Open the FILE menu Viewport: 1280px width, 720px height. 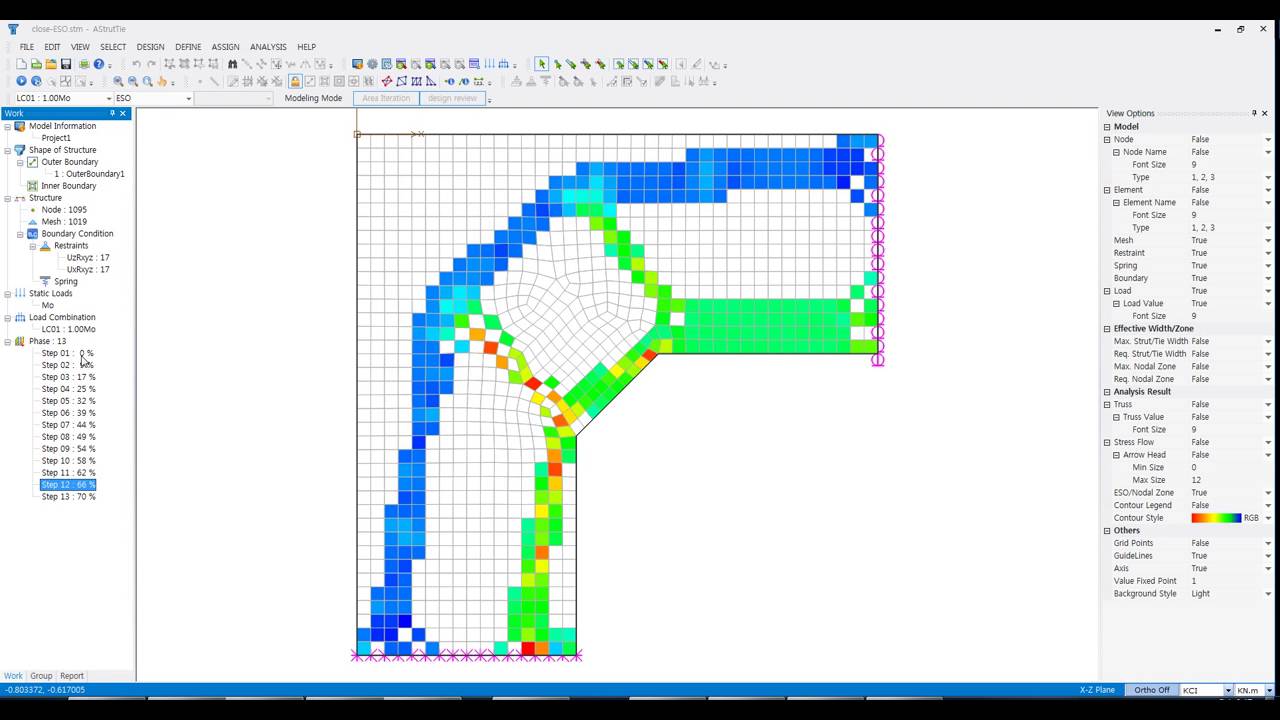tap(27, 47)
